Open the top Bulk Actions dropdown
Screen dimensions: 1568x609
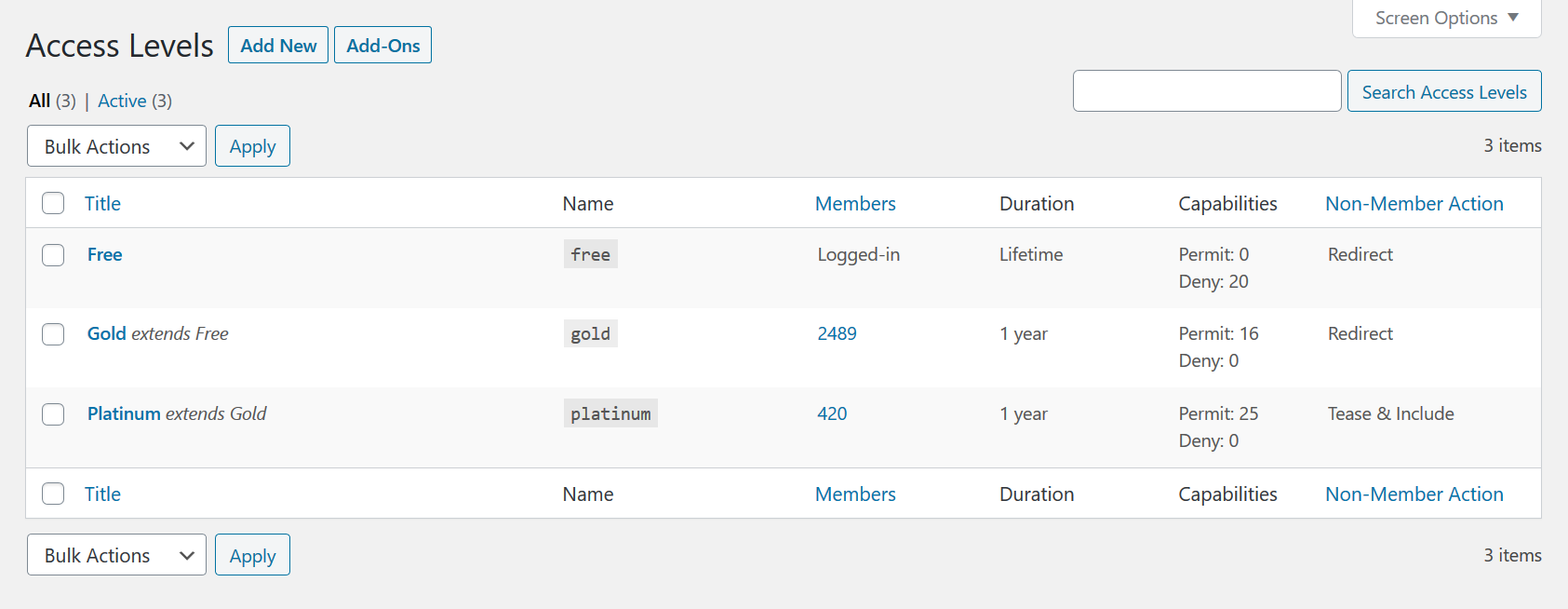(116, 146)
